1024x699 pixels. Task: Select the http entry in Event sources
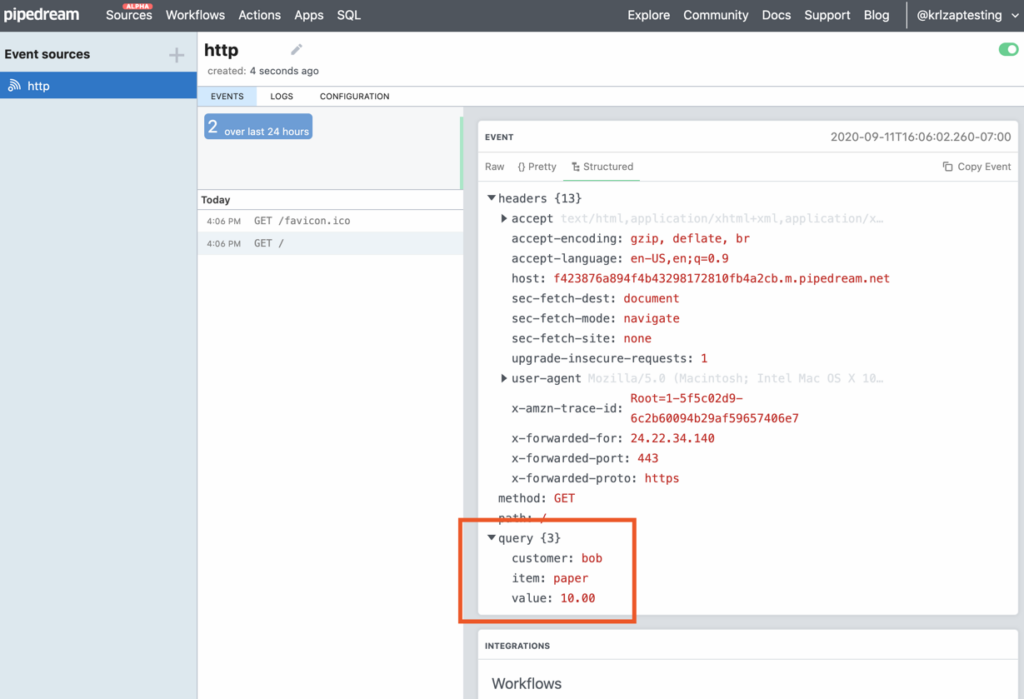(x=98, y=86)
